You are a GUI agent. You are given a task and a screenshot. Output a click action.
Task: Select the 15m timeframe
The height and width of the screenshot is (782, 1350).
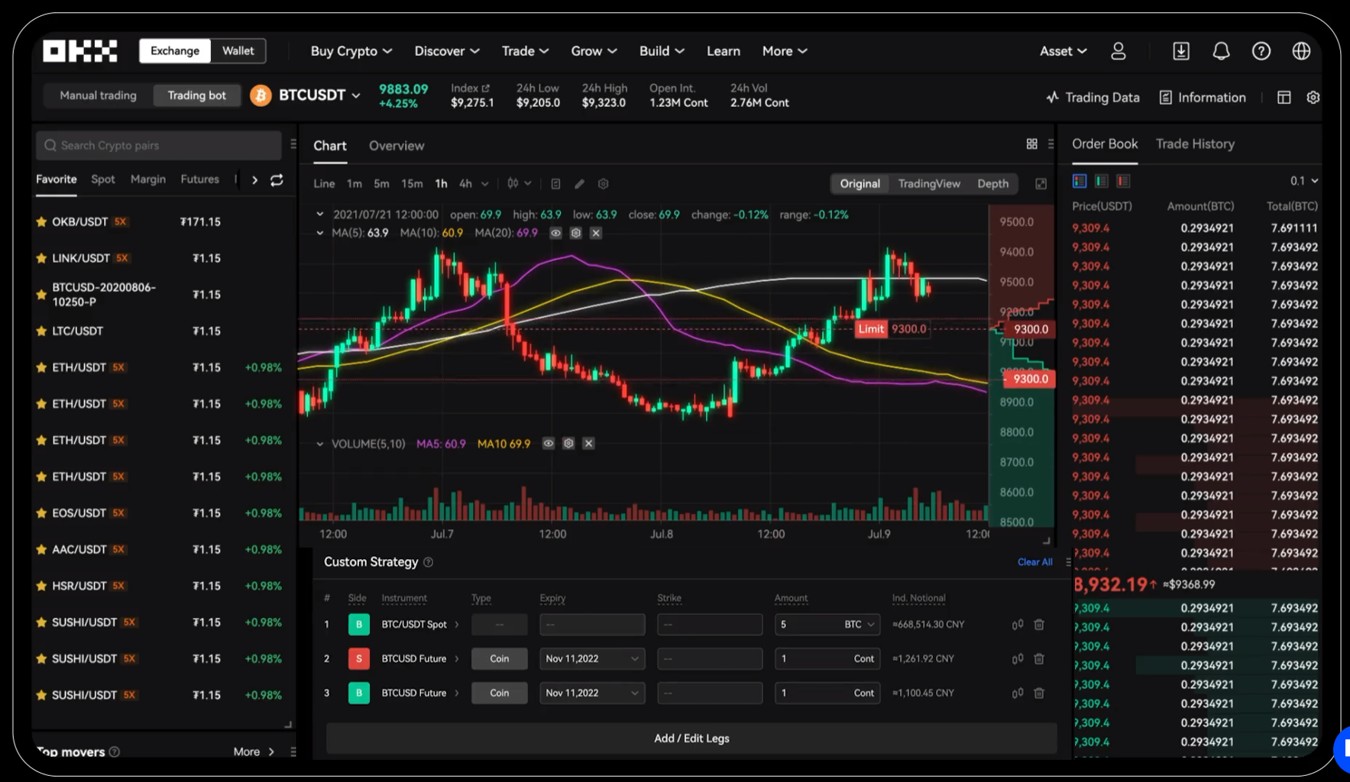pyautogui.click(x=412, y=184)
